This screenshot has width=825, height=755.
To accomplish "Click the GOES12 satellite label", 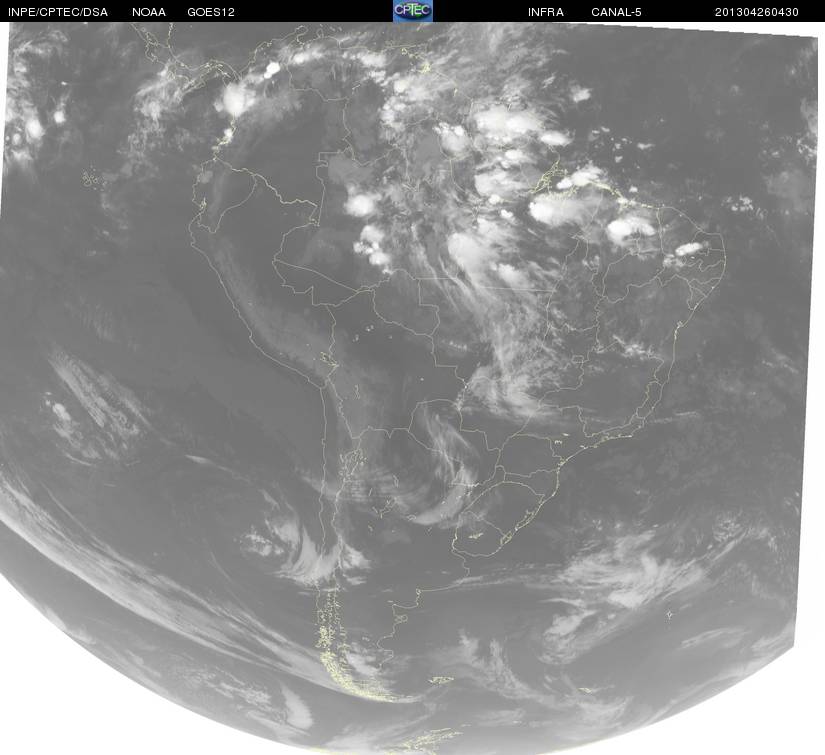I will tap(211, 12).
